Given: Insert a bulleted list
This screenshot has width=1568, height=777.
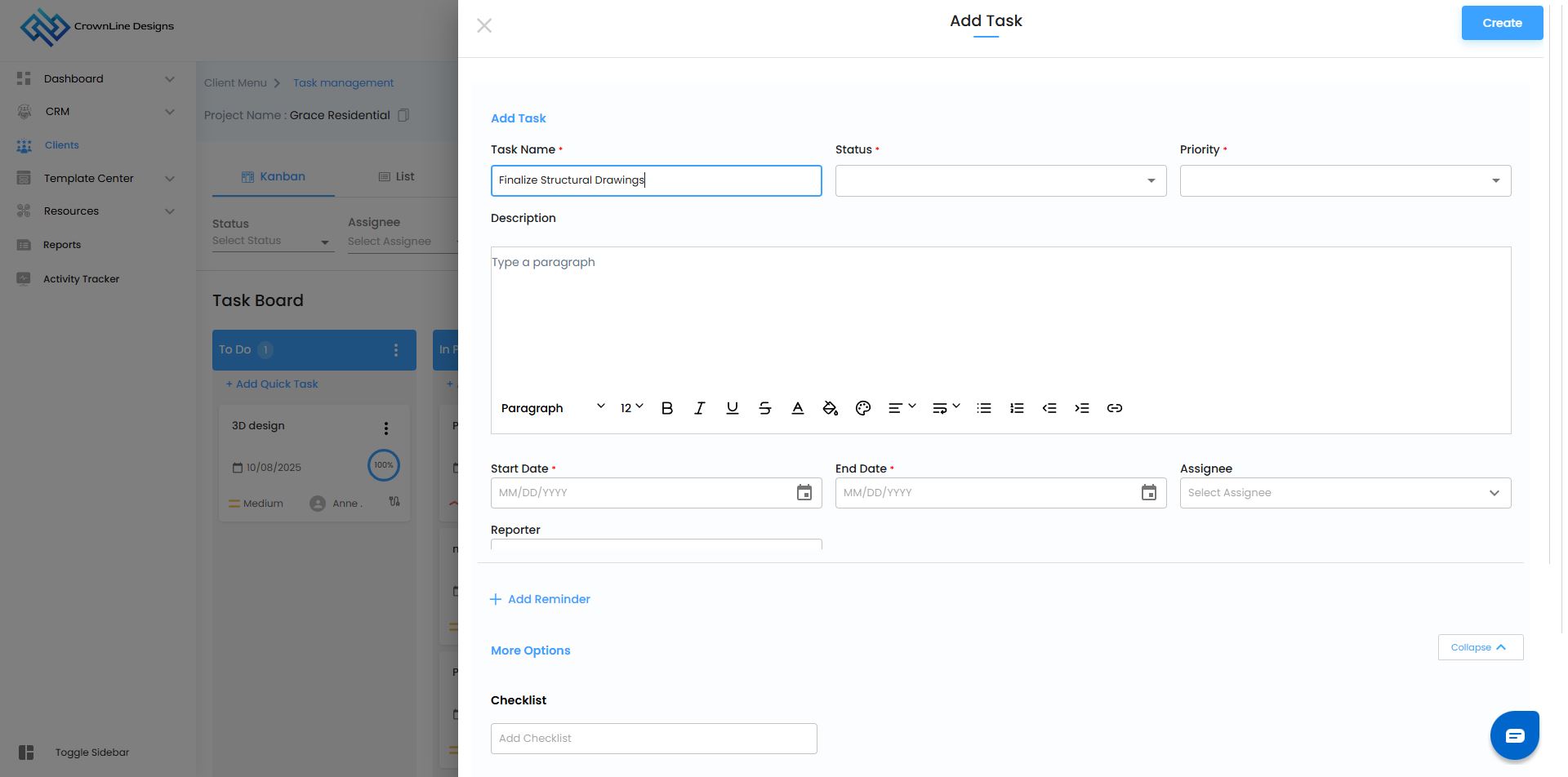Looking at the screenshot, I should click(983, 408).
